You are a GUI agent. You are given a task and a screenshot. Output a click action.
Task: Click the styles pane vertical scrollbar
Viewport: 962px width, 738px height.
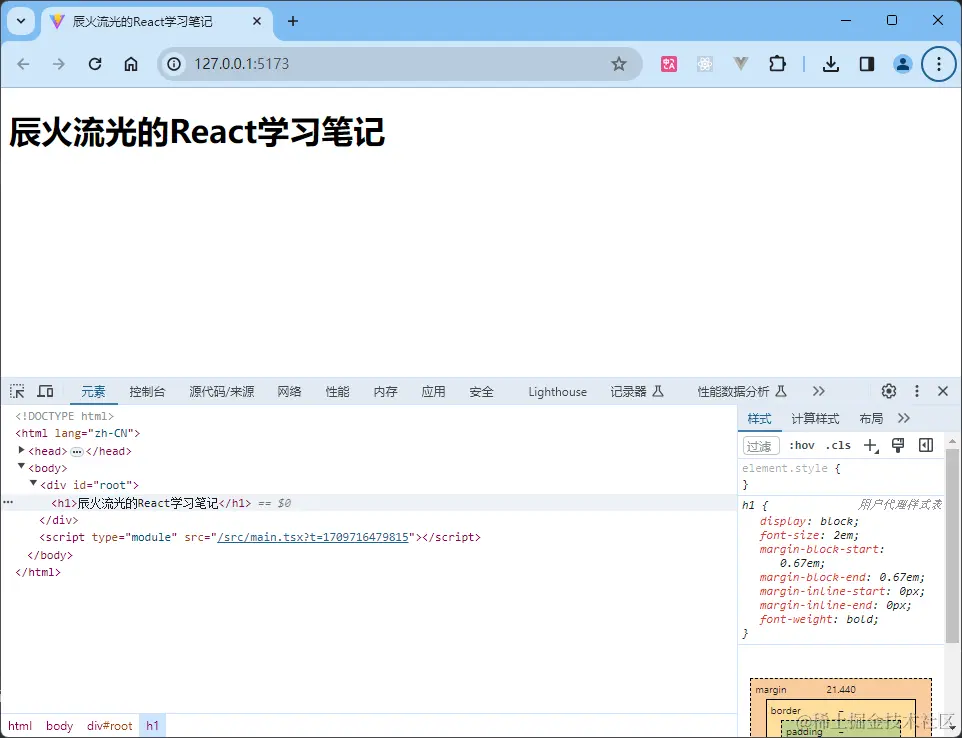[952, 546]
